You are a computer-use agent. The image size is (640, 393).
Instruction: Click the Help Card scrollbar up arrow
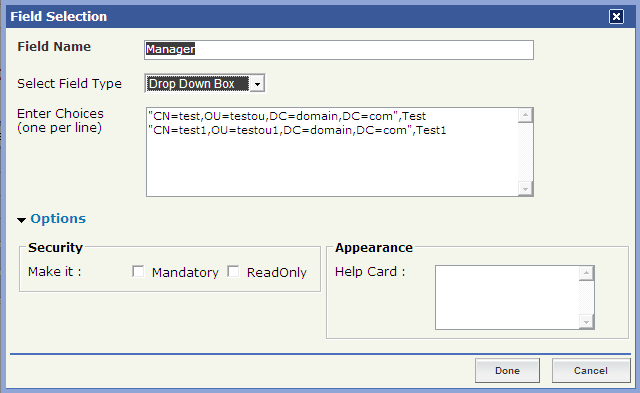tap(586, 273)
